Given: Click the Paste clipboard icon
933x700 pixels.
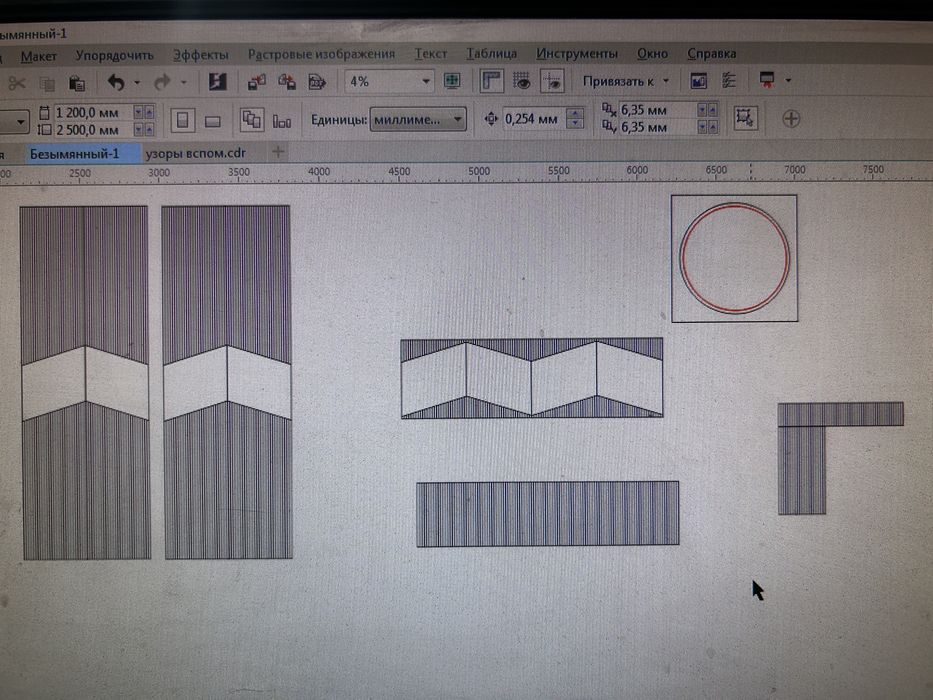Looking at the screenshot, I should click(x=77, y=83).
